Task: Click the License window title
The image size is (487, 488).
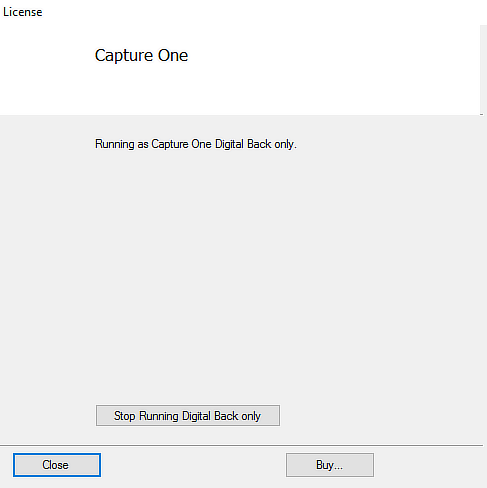Action: [23, 12]
